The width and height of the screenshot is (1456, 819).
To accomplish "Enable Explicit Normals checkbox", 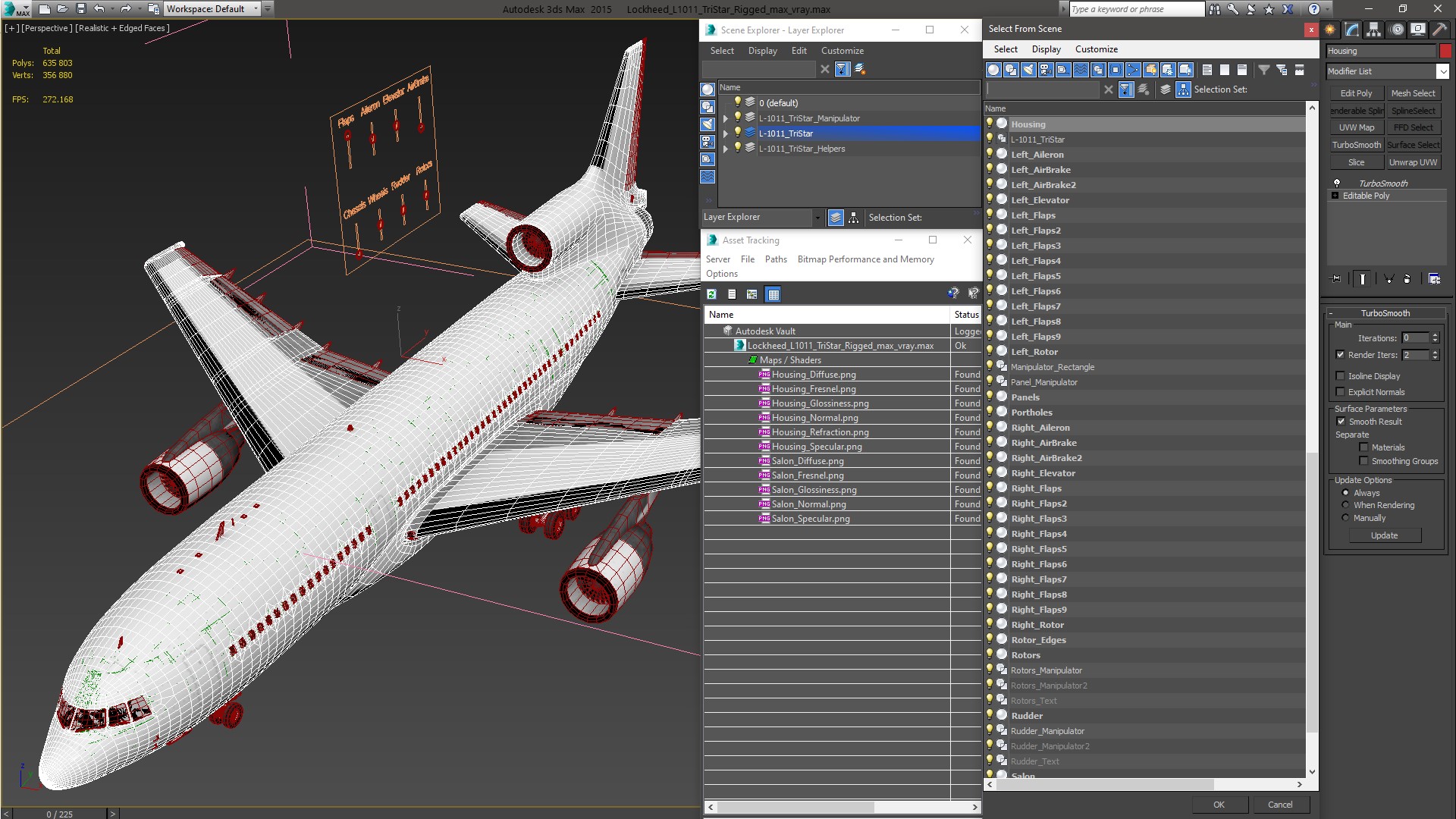I will (1340, 392).
